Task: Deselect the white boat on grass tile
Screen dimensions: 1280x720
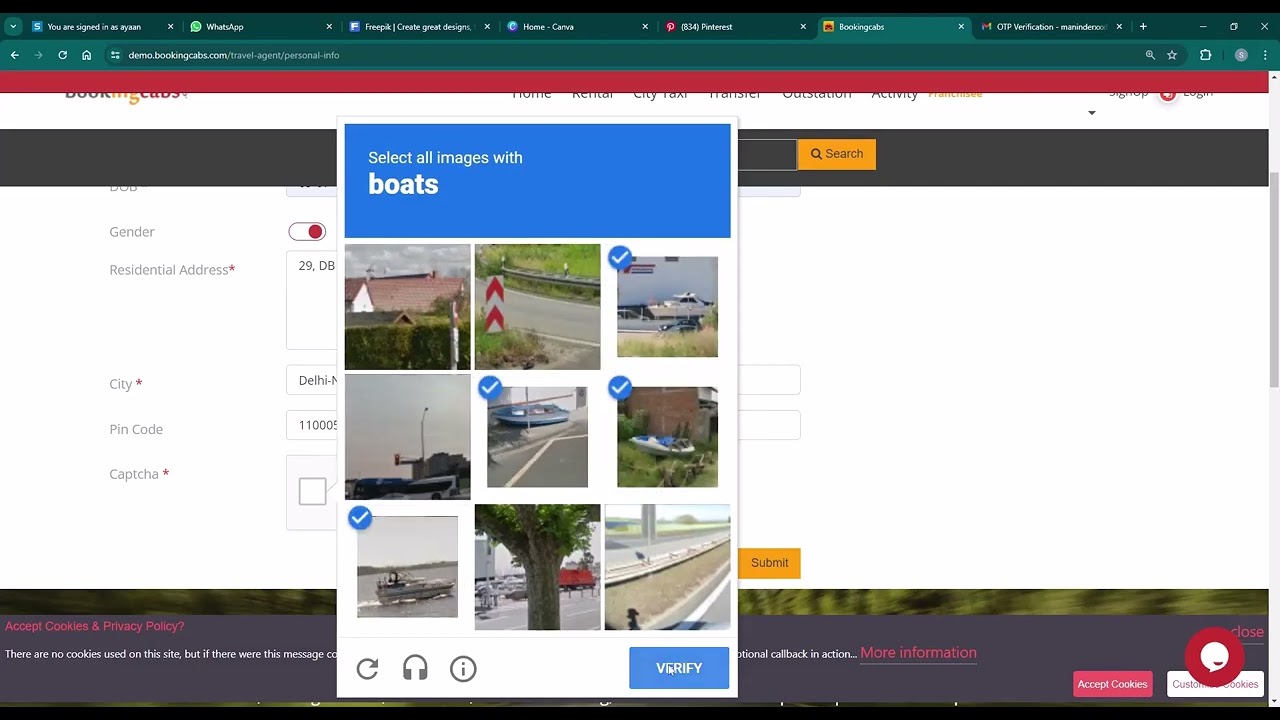Action: pyautogui.click(x=667, y=437)
